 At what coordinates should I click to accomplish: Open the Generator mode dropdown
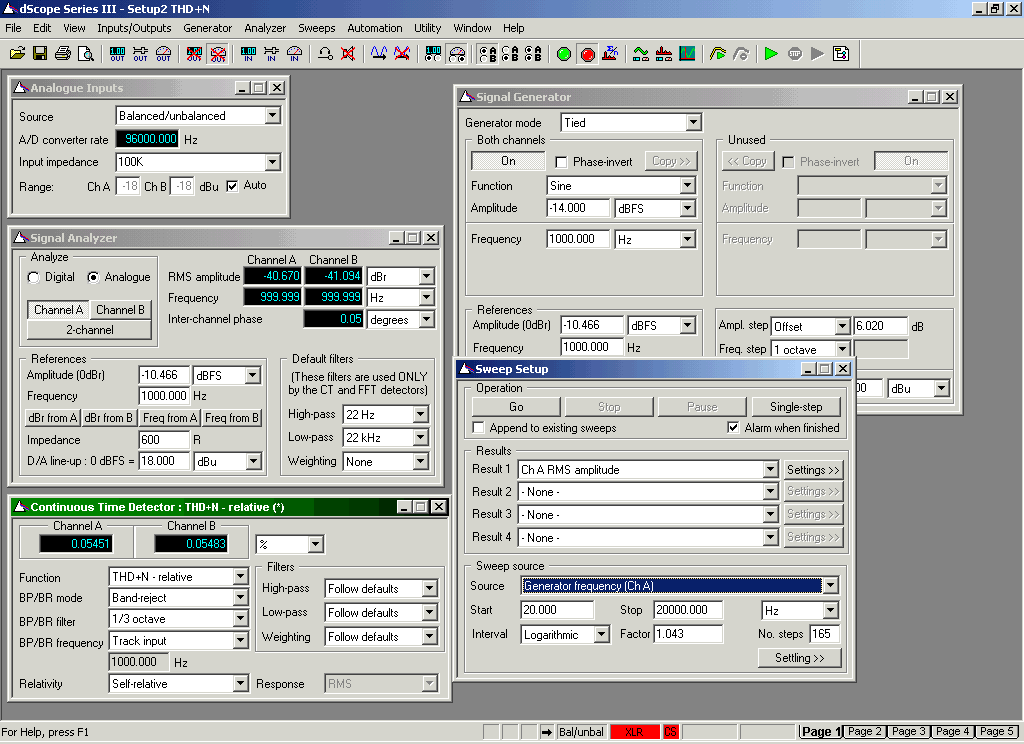tap(694, 122)
